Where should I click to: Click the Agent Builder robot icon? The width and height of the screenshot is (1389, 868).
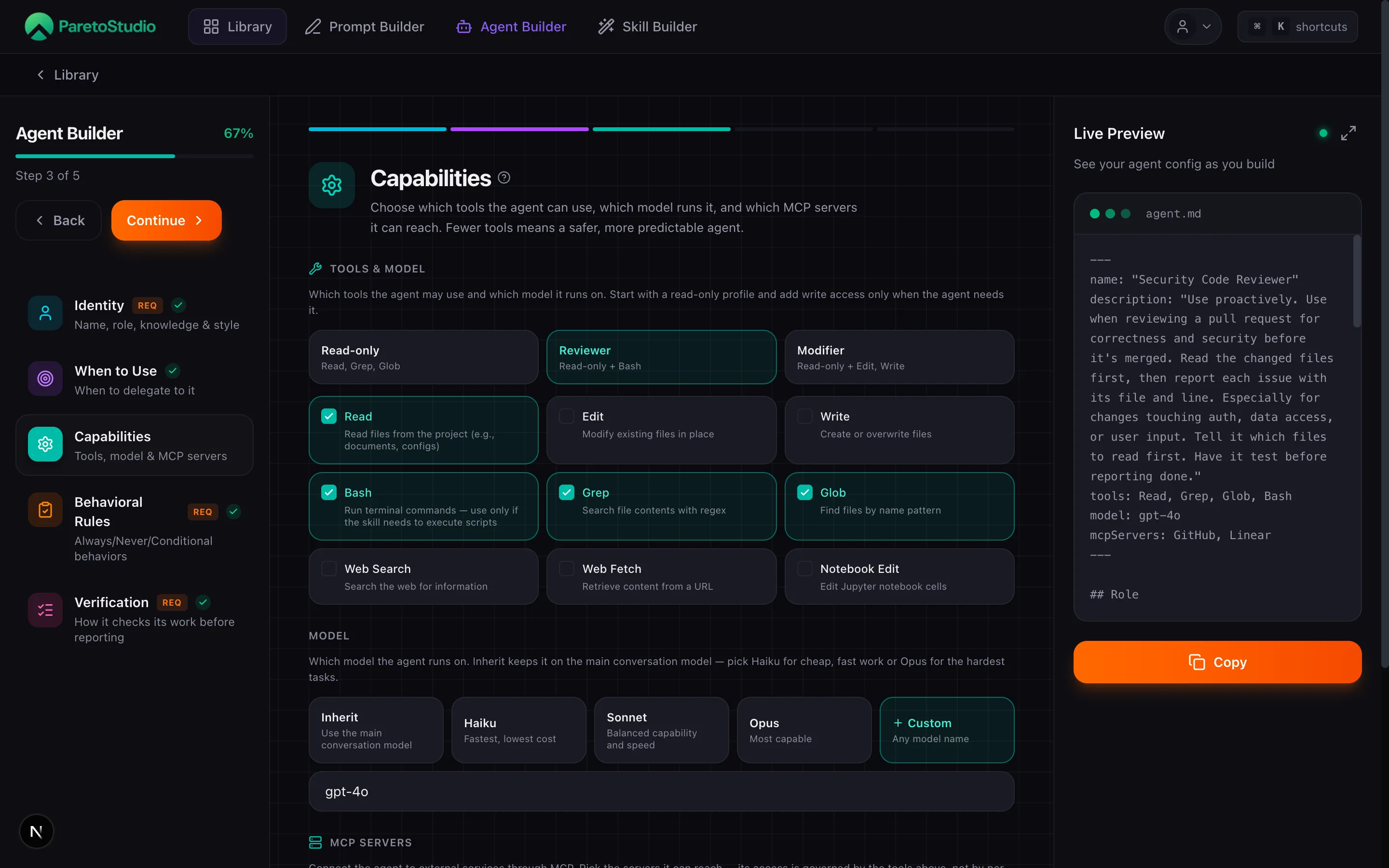click(464, 27)
